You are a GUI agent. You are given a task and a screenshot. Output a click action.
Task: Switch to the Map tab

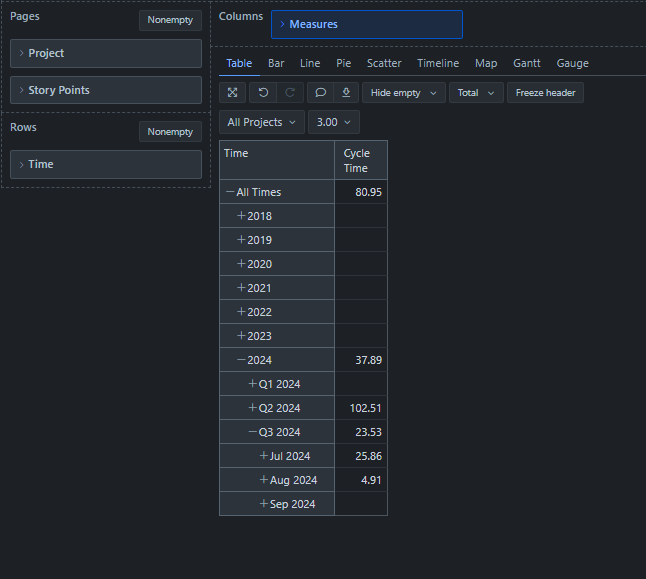[486, 63]
